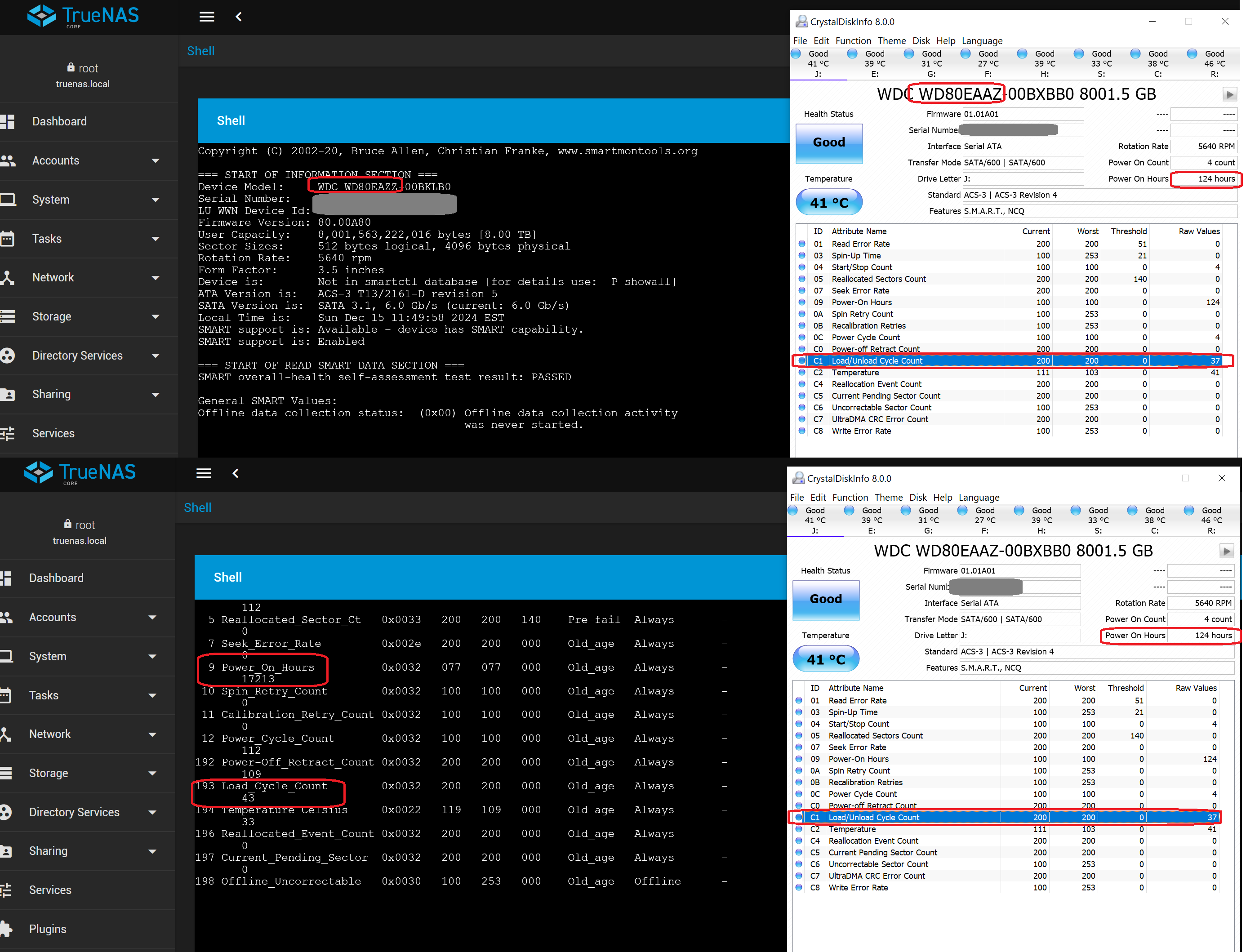Click Network icon in lower TrueNAS sidebar
Image resolution: width=1246 pixels, height=952 pixels.
pos(6,734)
